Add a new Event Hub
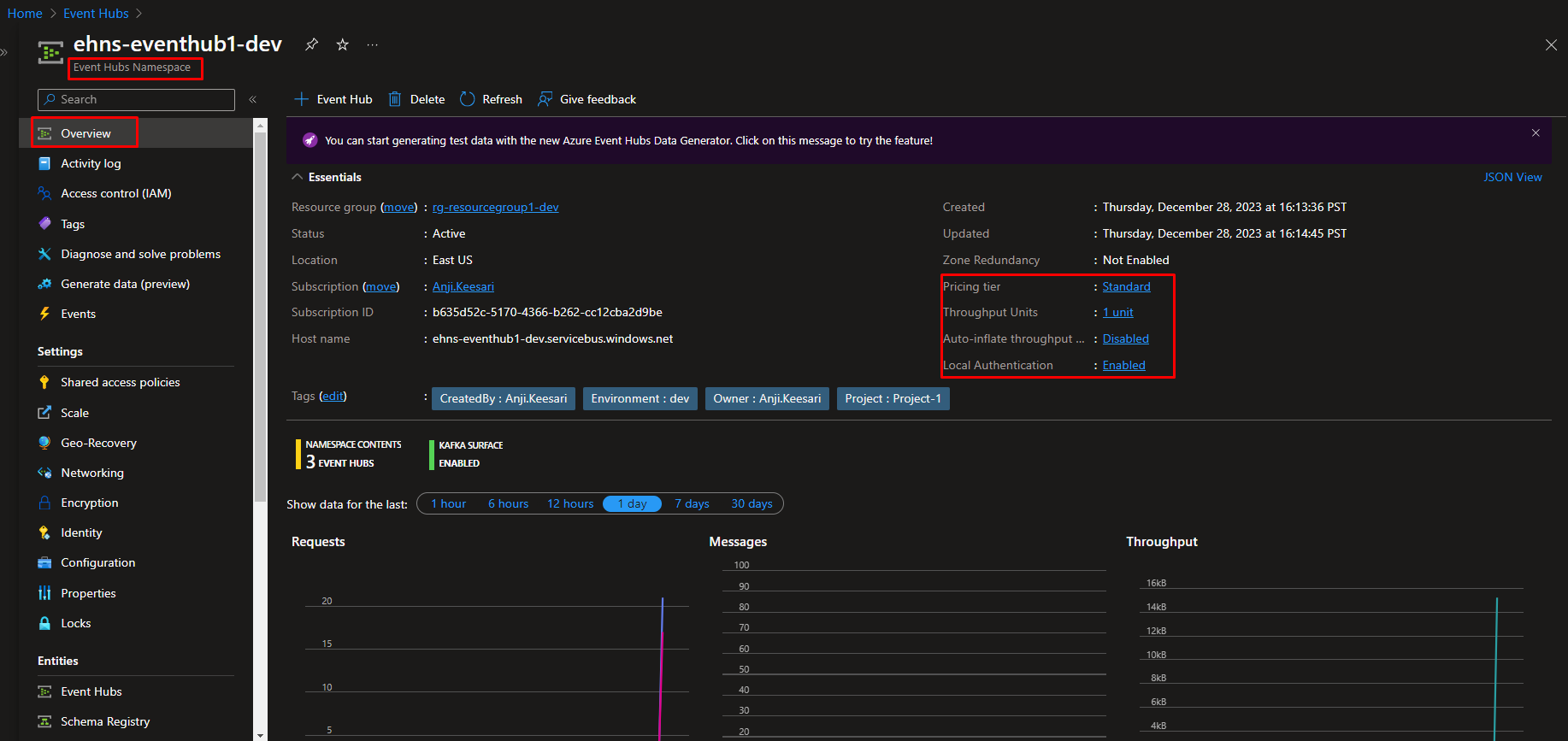This screenshot has height=741, width=1568. pyautogui.click(x=333, y=99)
